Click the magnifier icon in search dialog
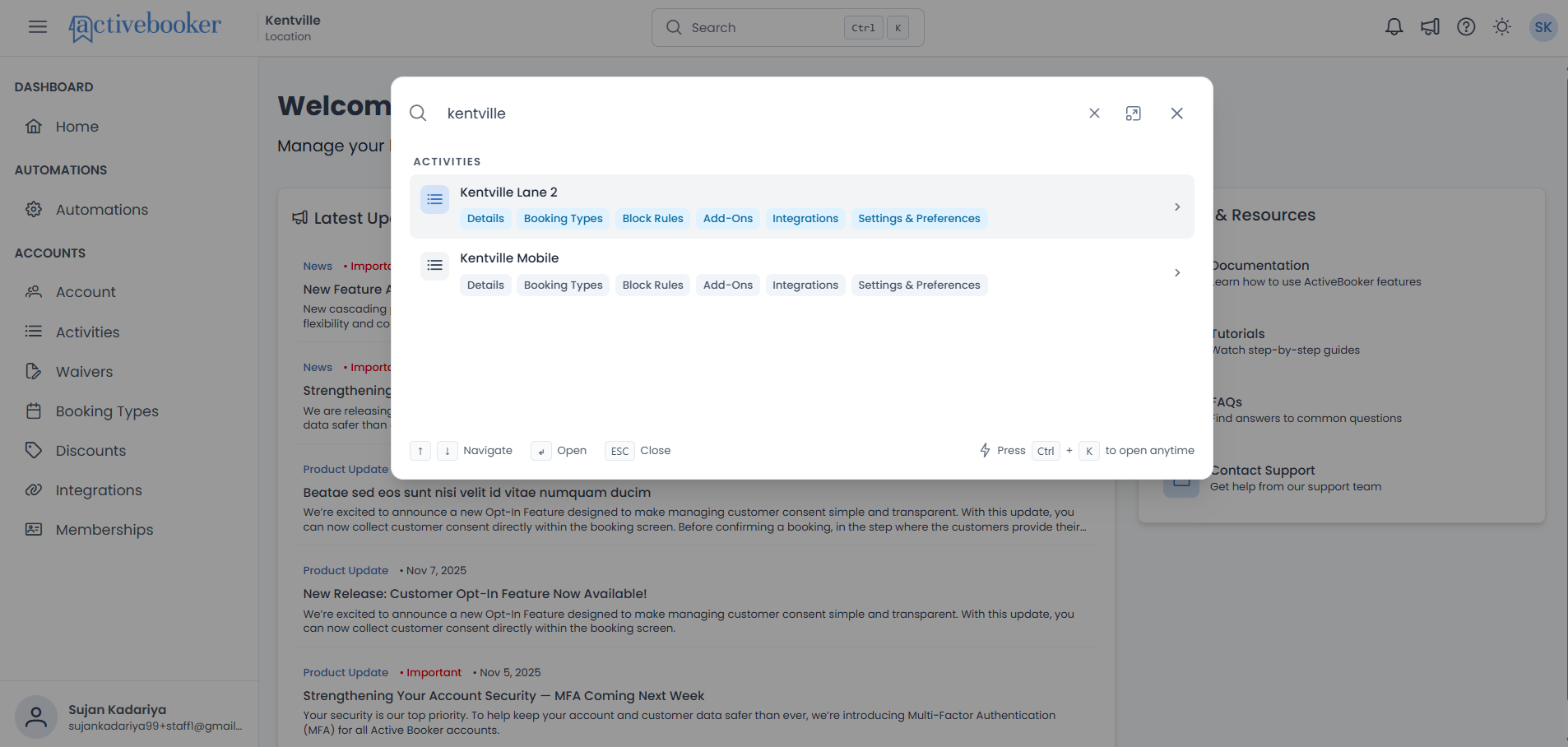Viewport: 1568px width, 747px height. pos(418,114)
